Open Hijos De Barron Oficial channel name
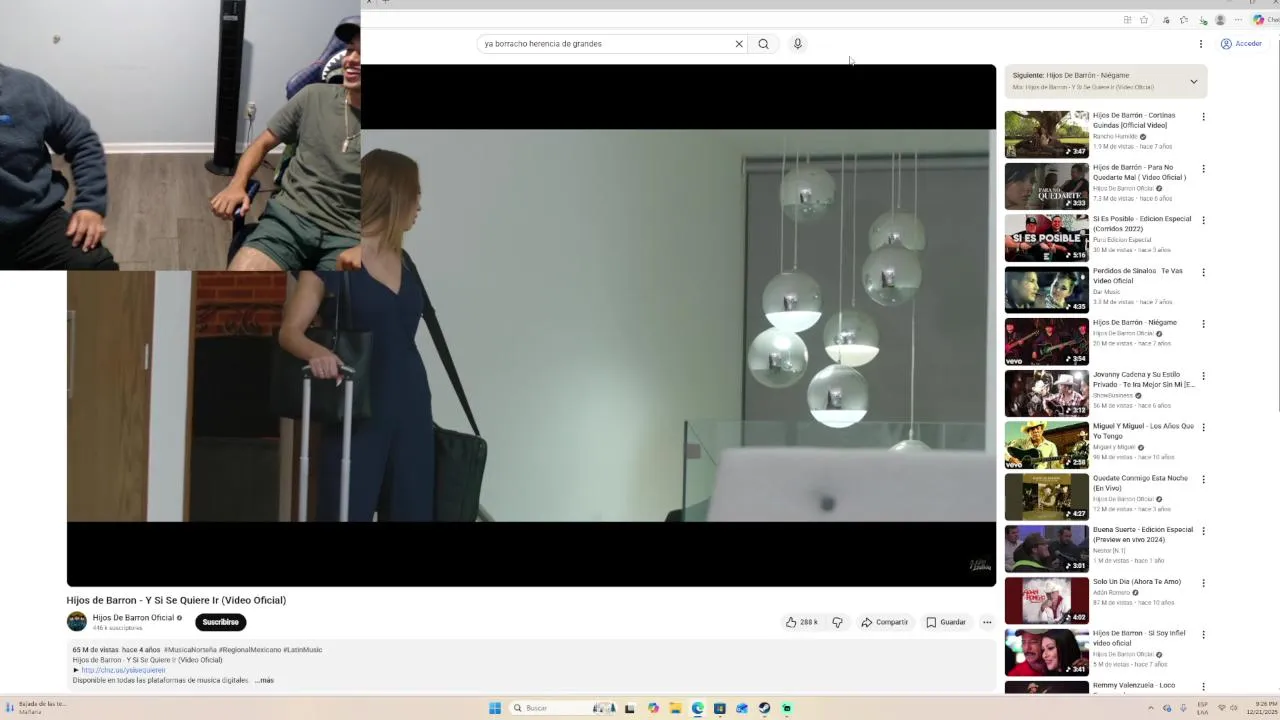 (x=134, y=617)
